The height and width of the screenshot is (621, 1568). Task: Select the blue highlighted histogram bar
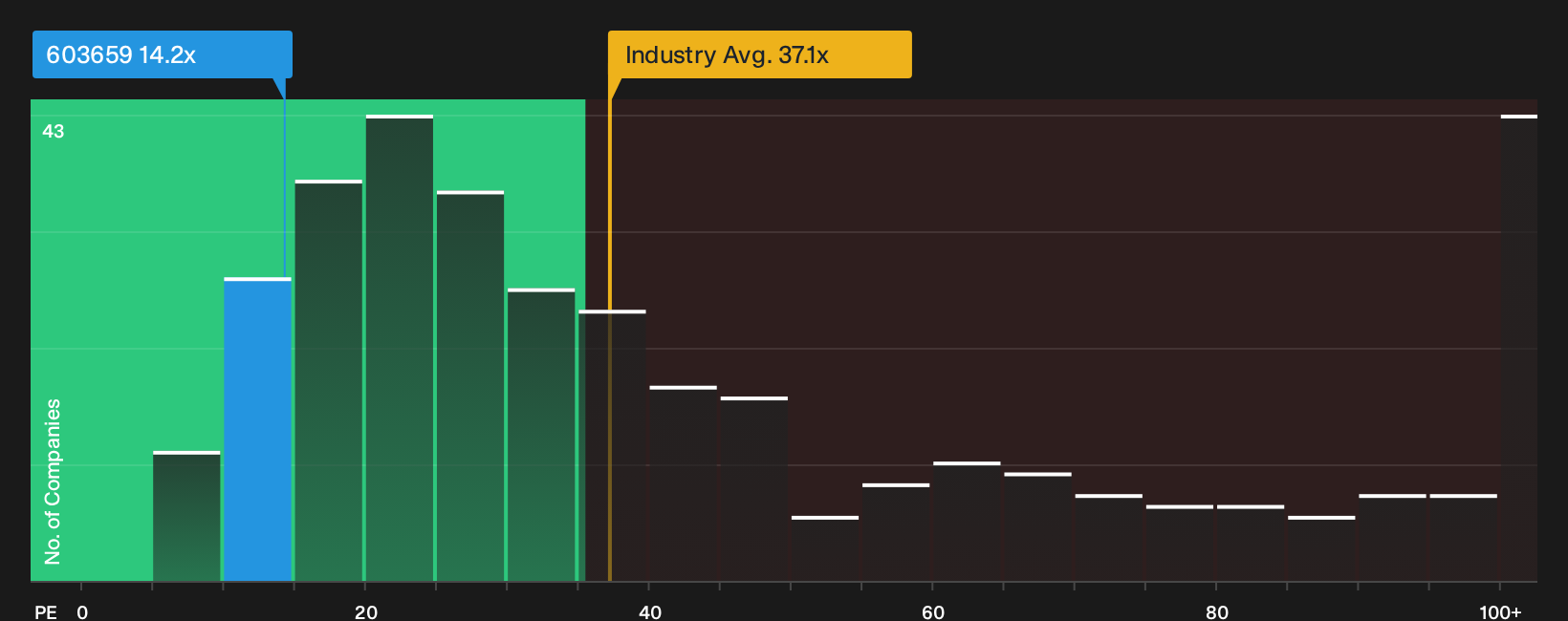pyautogui.click(x=257, y=429)
